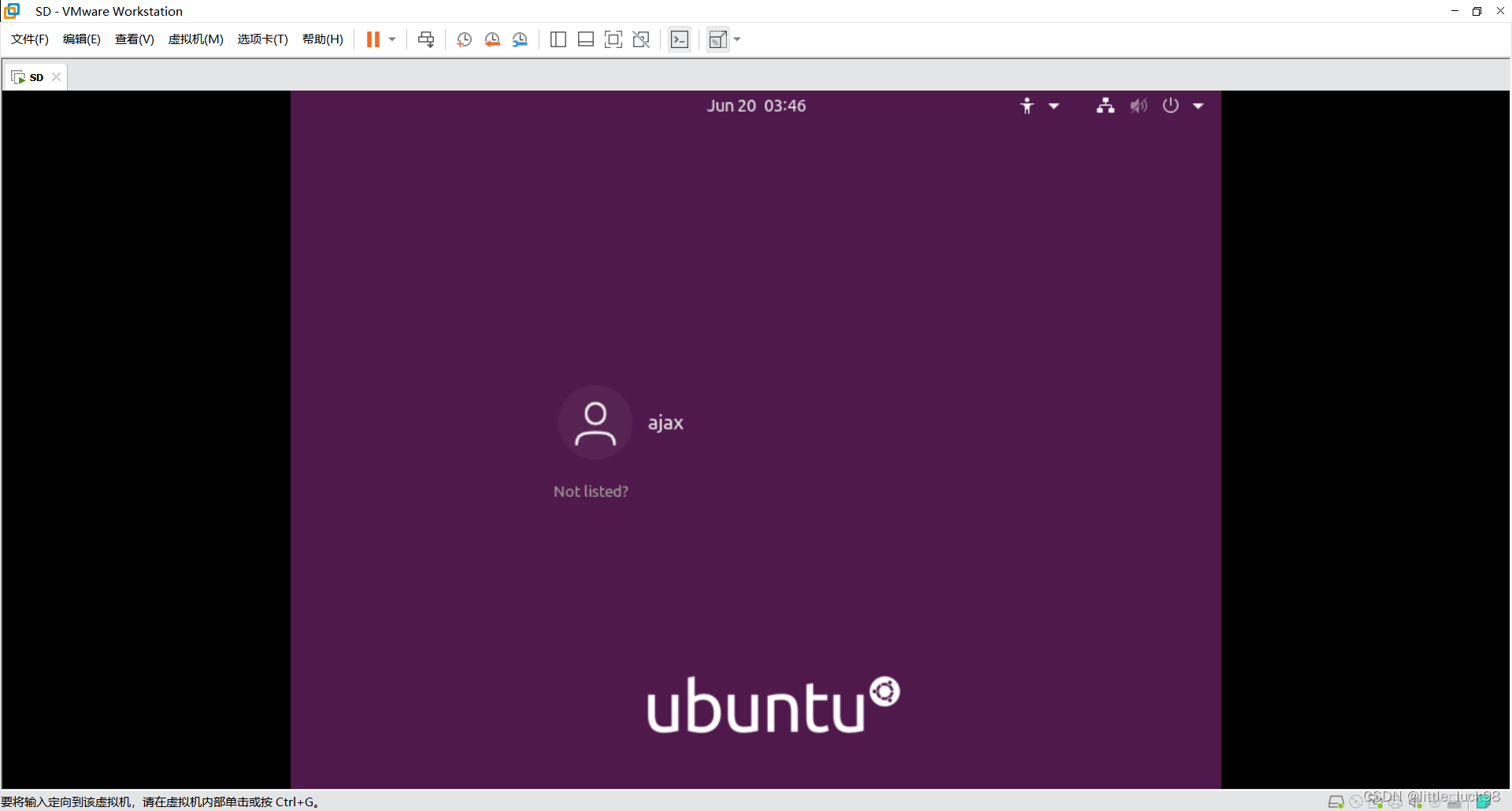Expand the accessibility menu arrow
Image resolution: width=1512 pixels, height=811 pixels.
(x=1054, y=106)
